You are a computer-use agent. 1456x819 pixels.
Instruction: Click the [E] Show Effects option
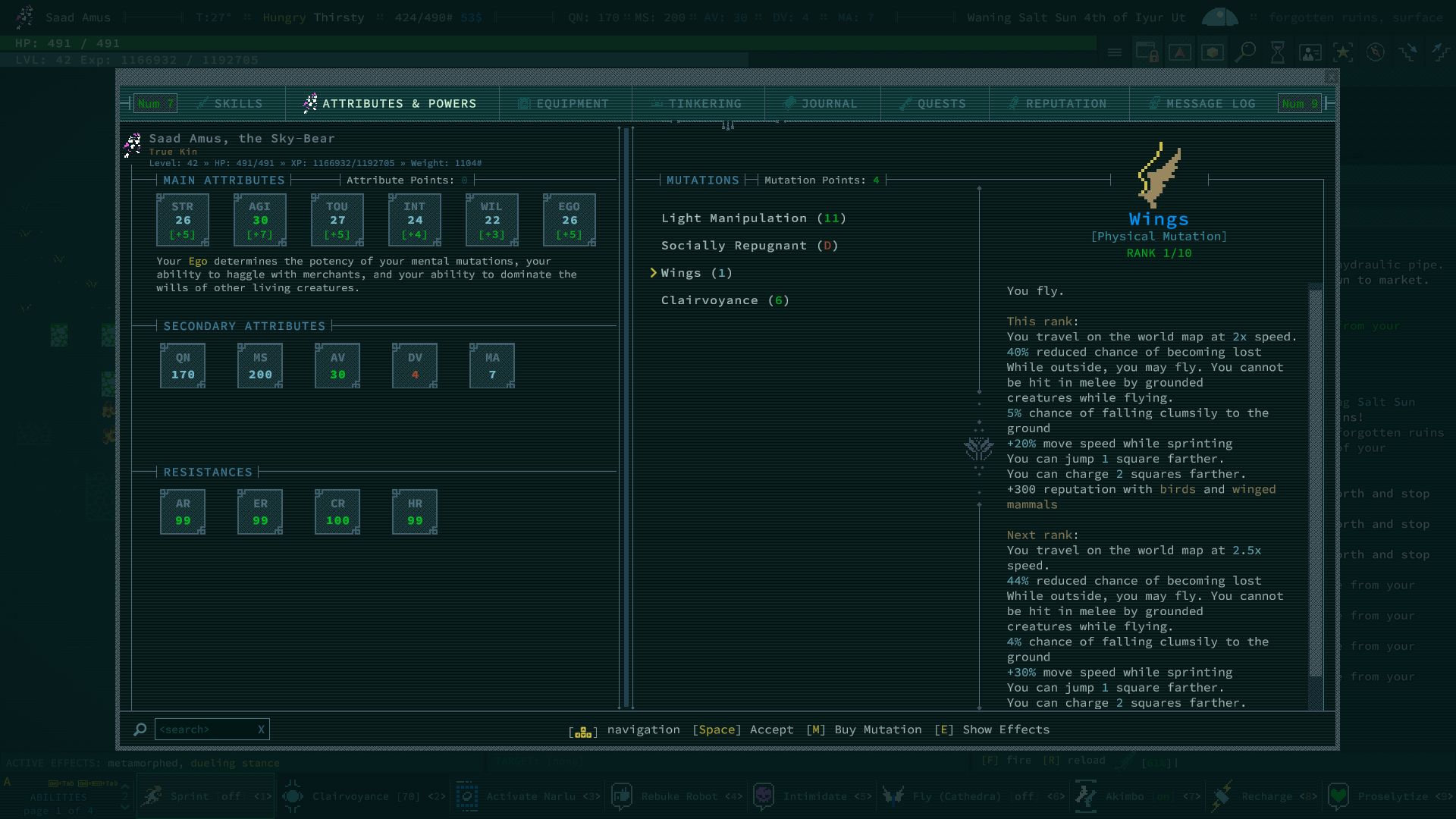pos(992,730)
